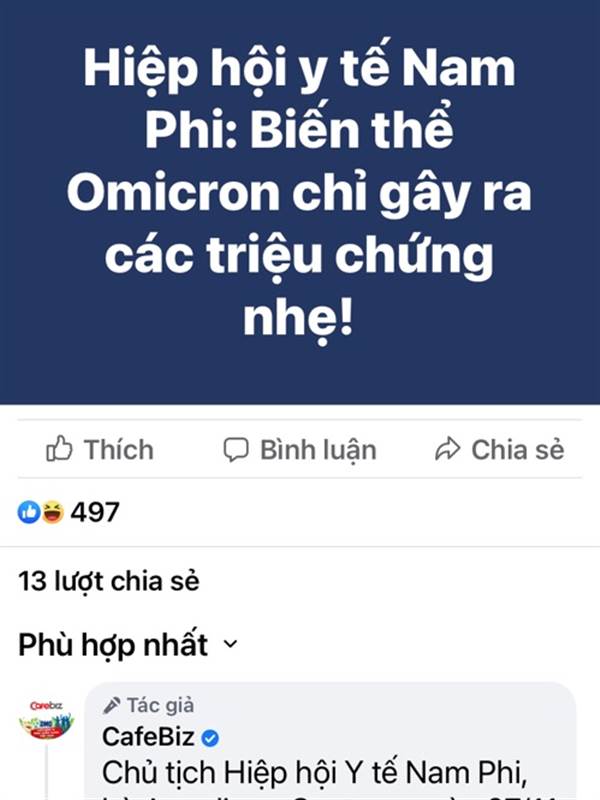Share the post via Chia sẻ
The width and height of the screenshot is (600, 800).
(x=499, y=449)
